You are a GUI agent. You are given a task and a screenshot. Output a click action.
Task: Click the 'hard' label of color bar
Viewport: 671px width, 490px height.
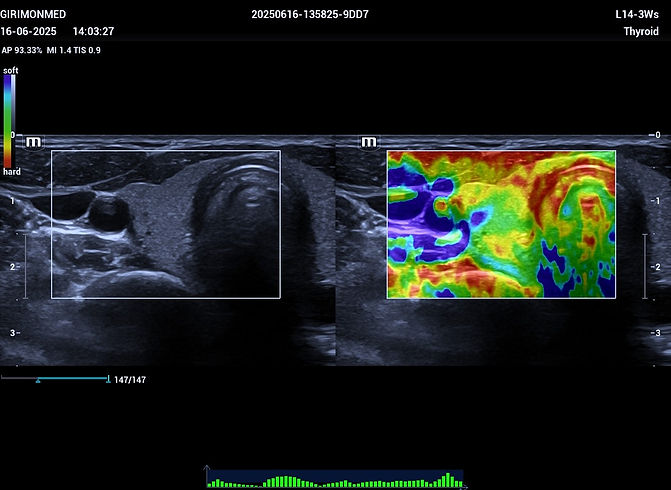(x=11, y=172)
